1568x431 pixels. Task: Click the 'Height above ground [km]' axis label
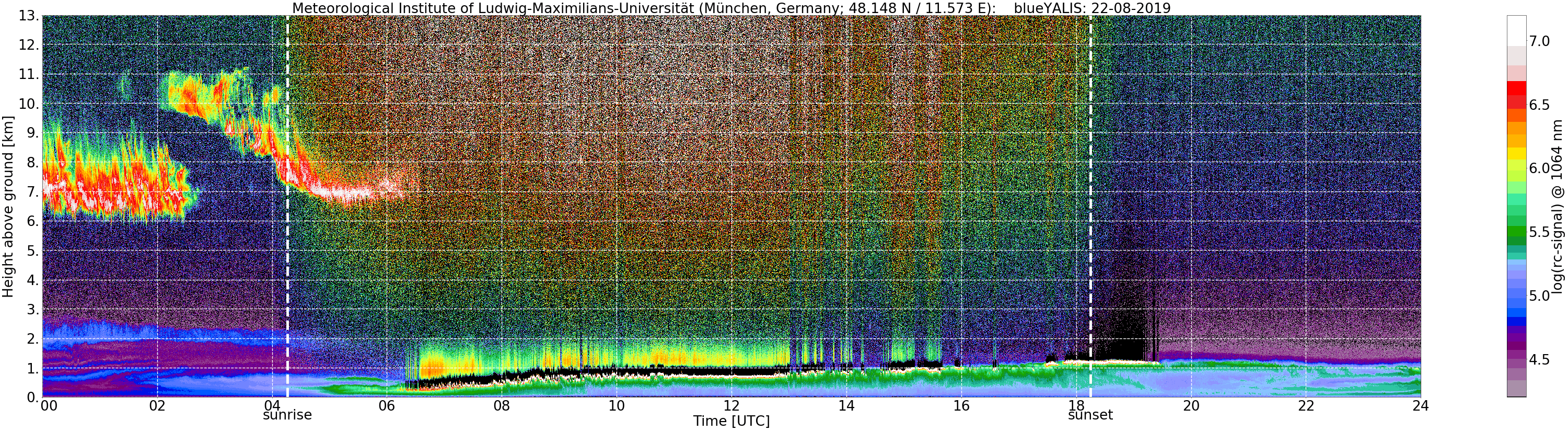pyautogui.click(x=8, y=206)
